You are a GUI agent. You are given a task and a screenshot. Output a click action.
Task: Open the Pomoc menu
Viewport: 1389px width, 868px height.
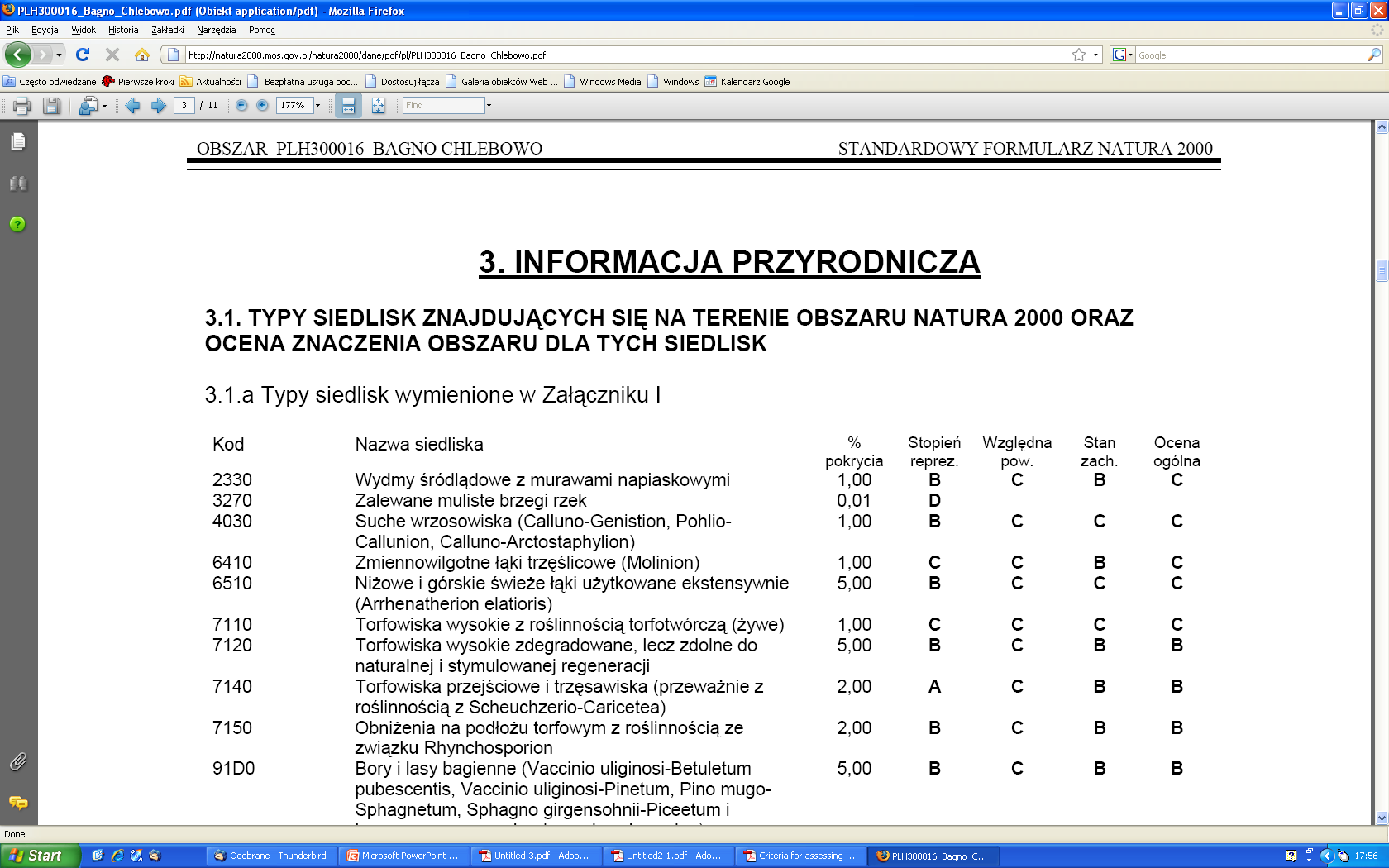[x=261, y=30]
